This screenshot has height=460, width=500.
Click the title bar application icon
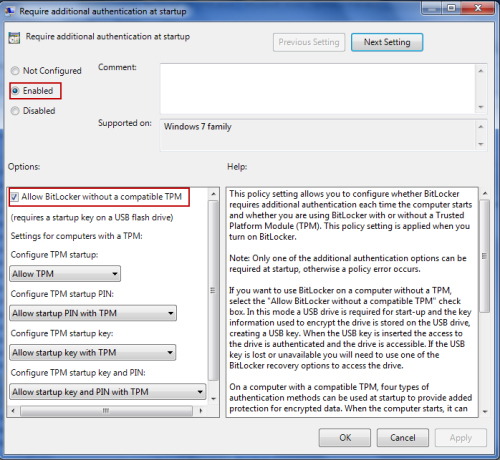tap(10, 11)
